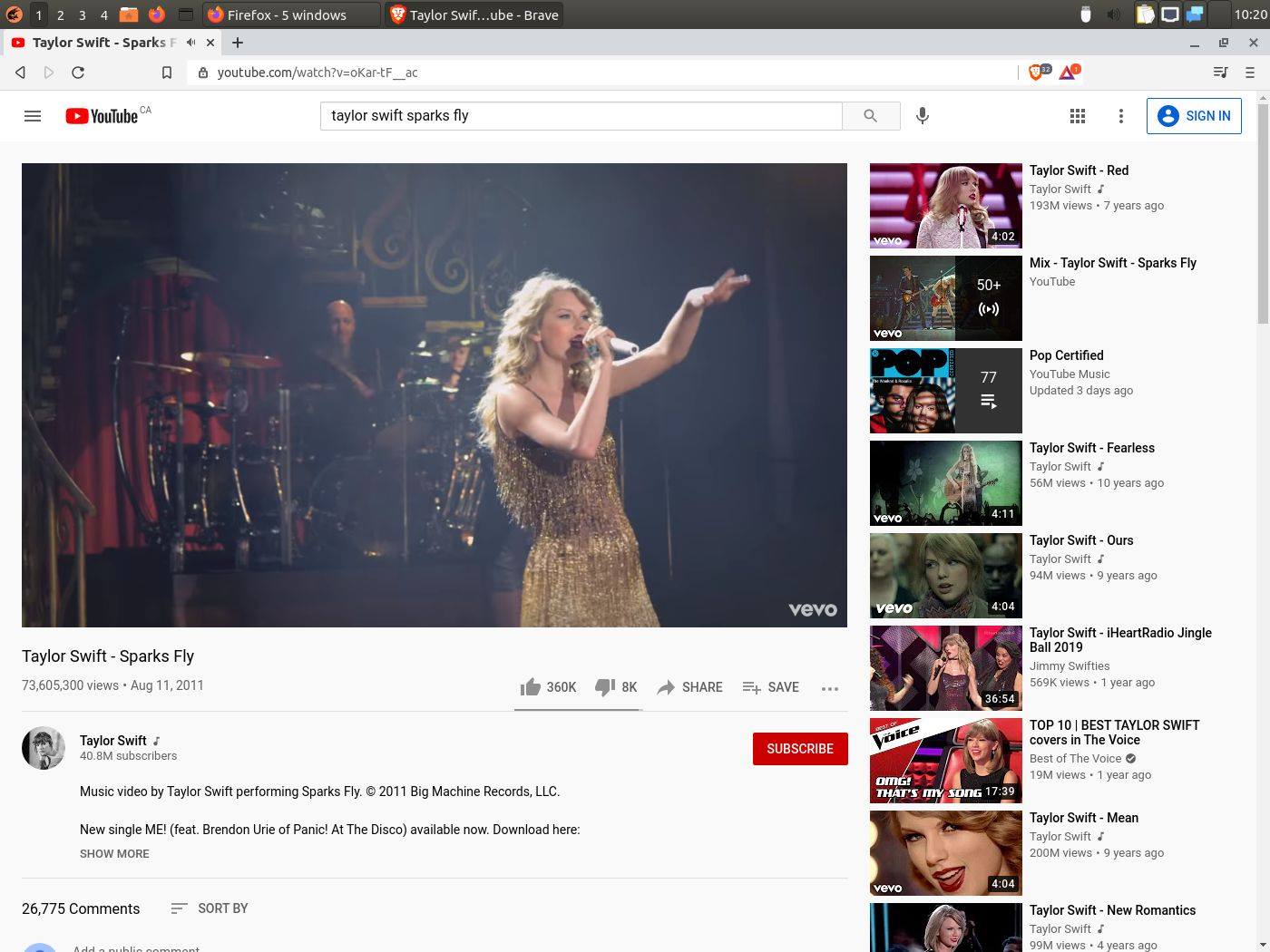Open Taylor Swift - Mean video title
The height and width of the screenshot is (952, 1270).
[x=1084, y=818]
